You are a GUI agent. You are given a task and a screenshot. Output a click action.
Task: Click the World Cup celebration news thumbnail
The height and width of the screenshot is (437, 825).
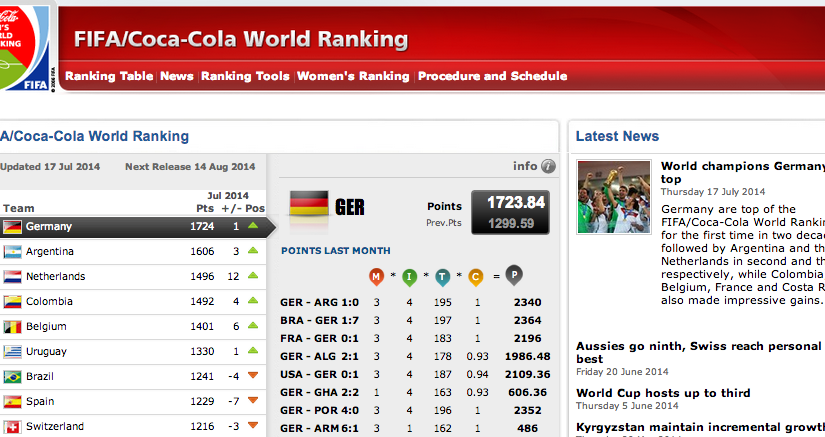point(614,197)
